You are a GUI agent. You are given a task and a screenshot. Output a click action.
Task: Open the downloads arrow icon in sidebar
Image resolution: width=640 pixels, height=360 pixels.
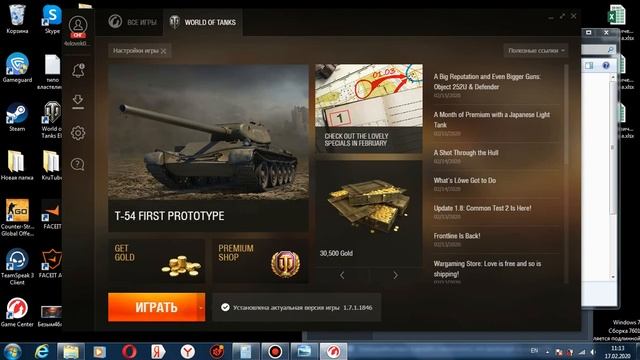[78, 101]
